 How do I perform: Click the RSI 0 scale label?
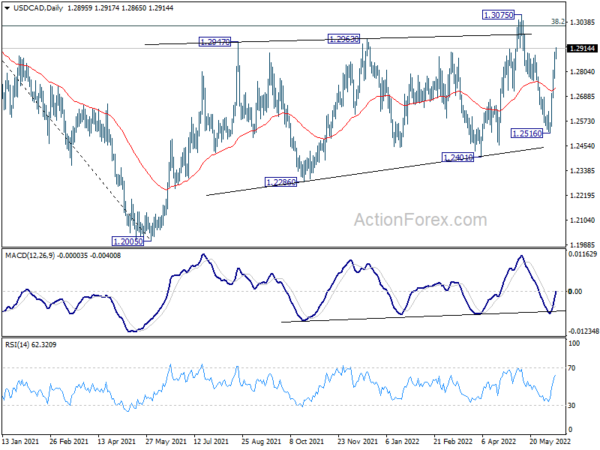click(570, 430)
